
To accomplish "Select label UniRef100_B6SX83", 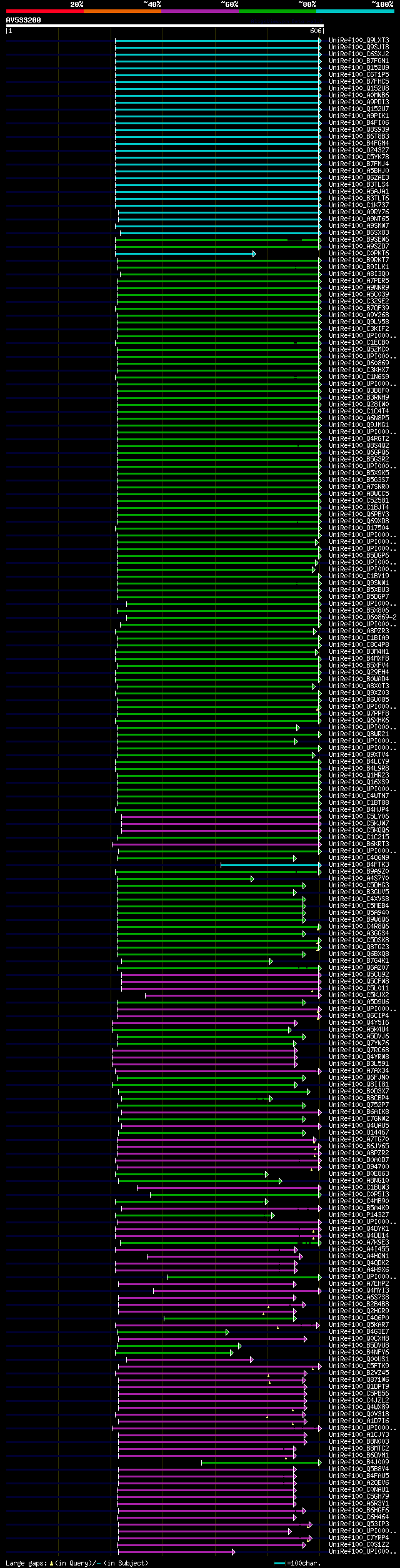I will [359, 233].
